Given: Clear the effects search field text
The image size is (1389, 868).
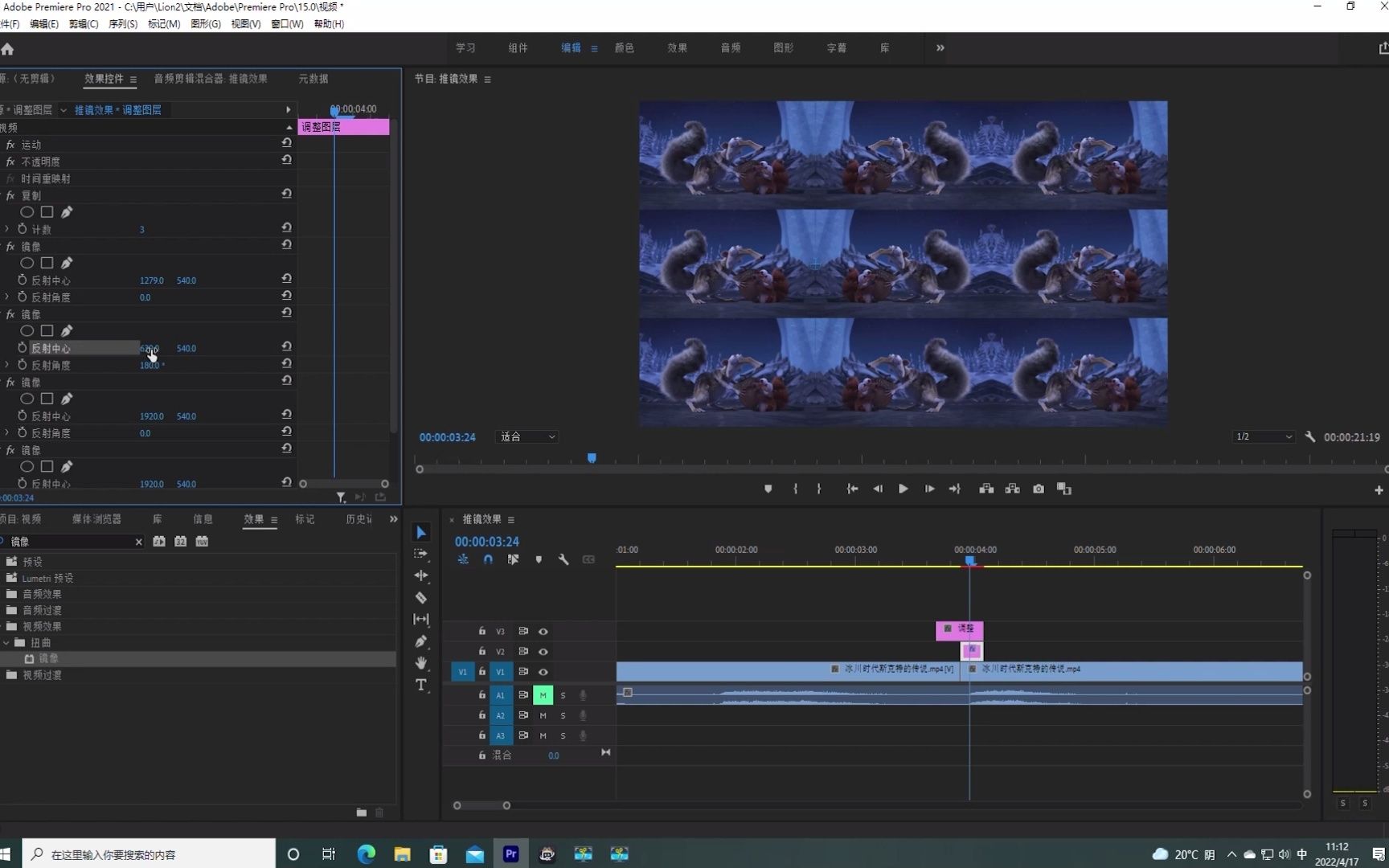Looking at the screenshot, I should [x=138, y=542].
